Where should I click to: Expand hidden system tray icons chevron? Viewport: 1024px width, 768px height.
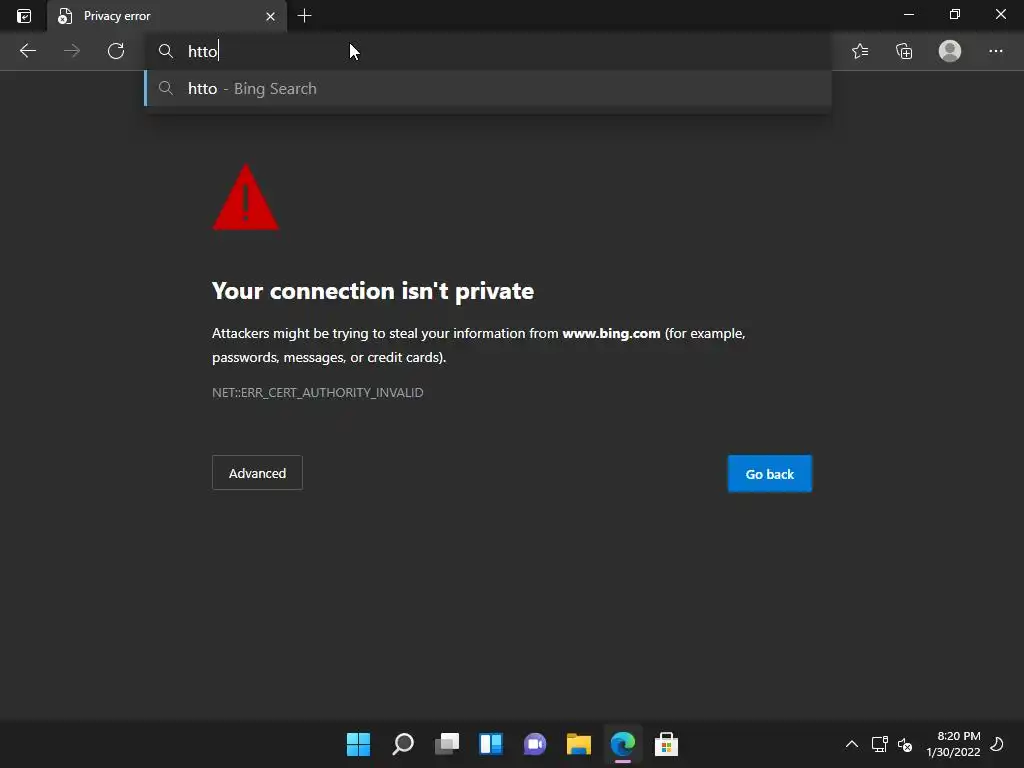852,744
